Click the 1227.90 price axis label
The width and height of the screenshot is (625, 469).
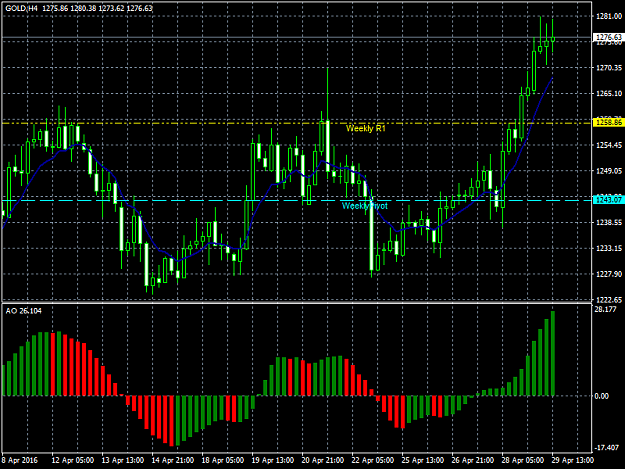pos(609,274)
